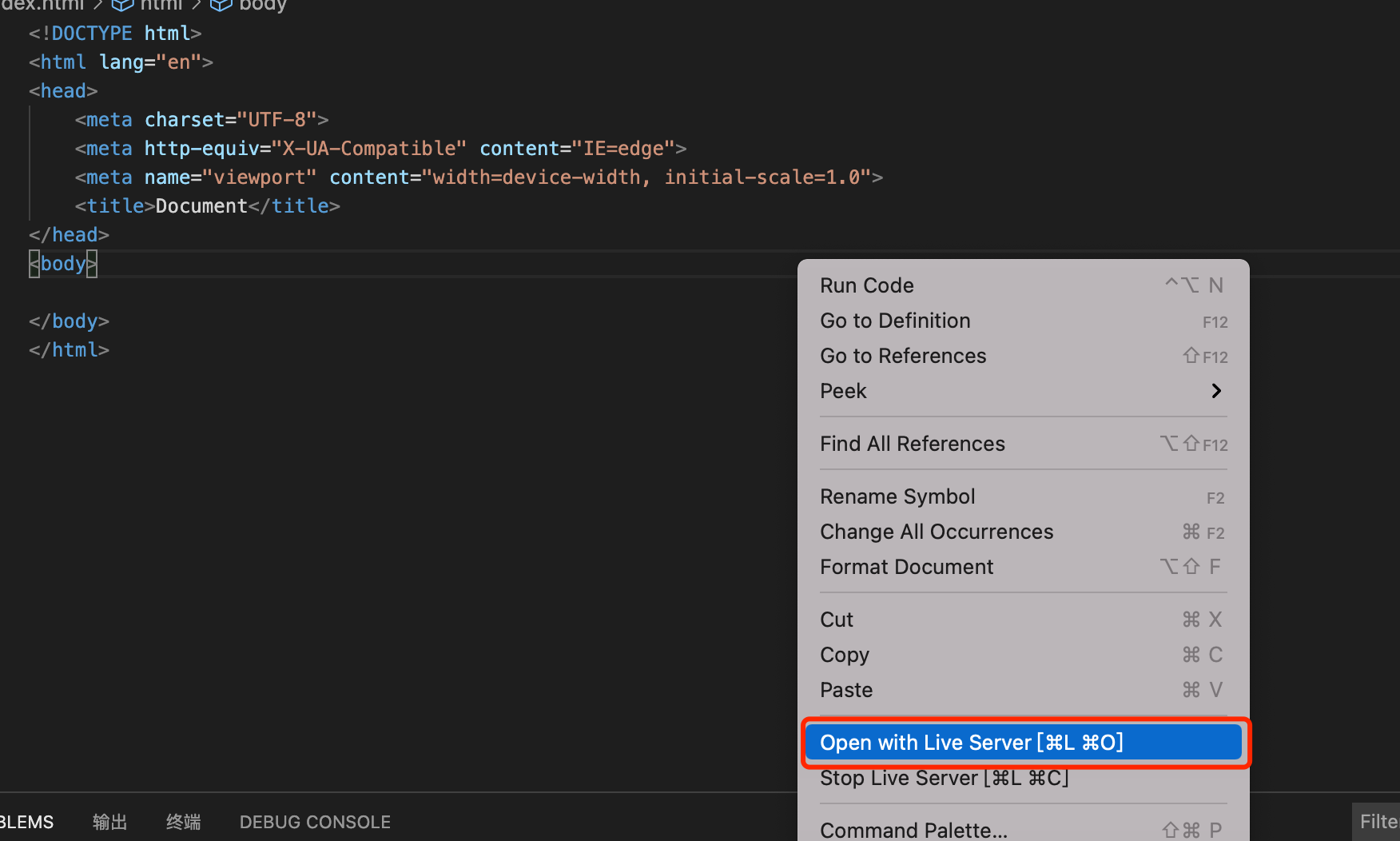Select body symbol icon in breadcrumb
This screenshot has width=1400, height=841.
tap(221, 5)
